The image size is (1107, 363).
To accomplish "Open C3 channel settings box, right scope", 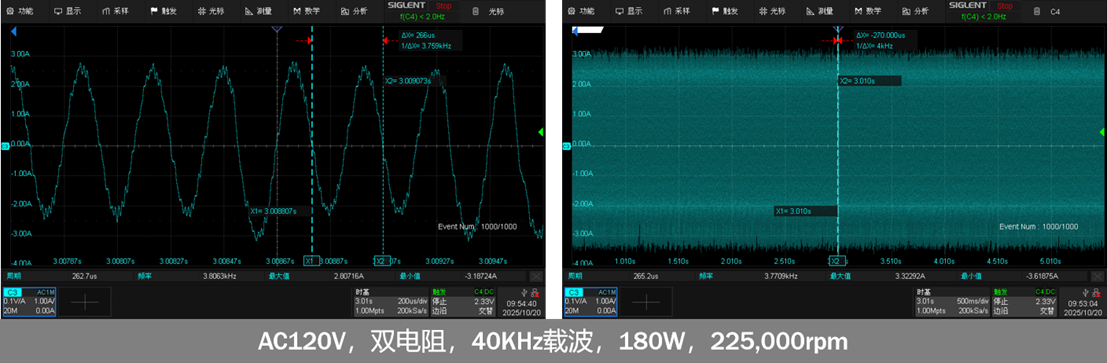I will point(591,302).
